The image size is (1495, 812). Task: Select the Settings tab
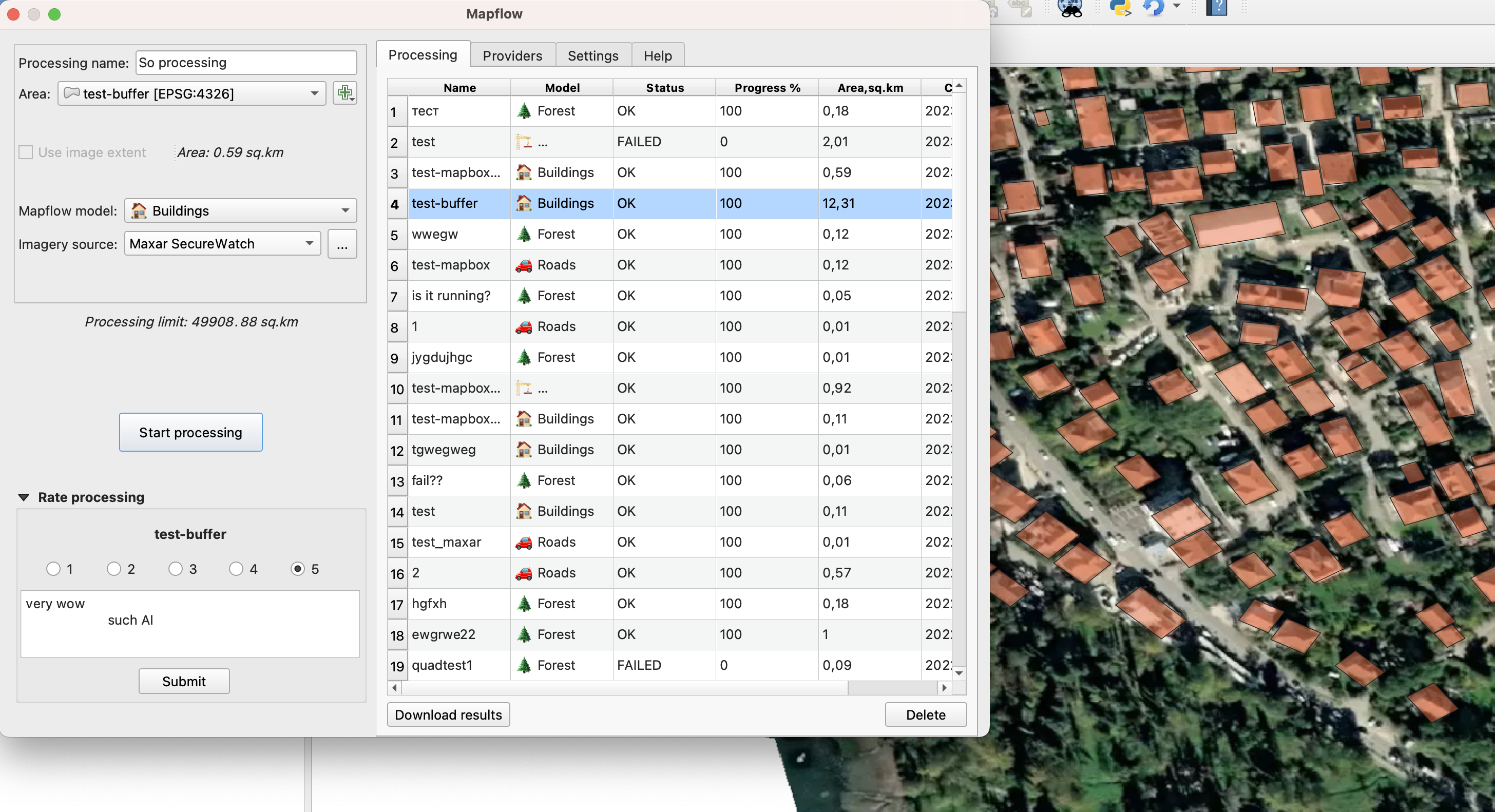(x=592, y=55)
